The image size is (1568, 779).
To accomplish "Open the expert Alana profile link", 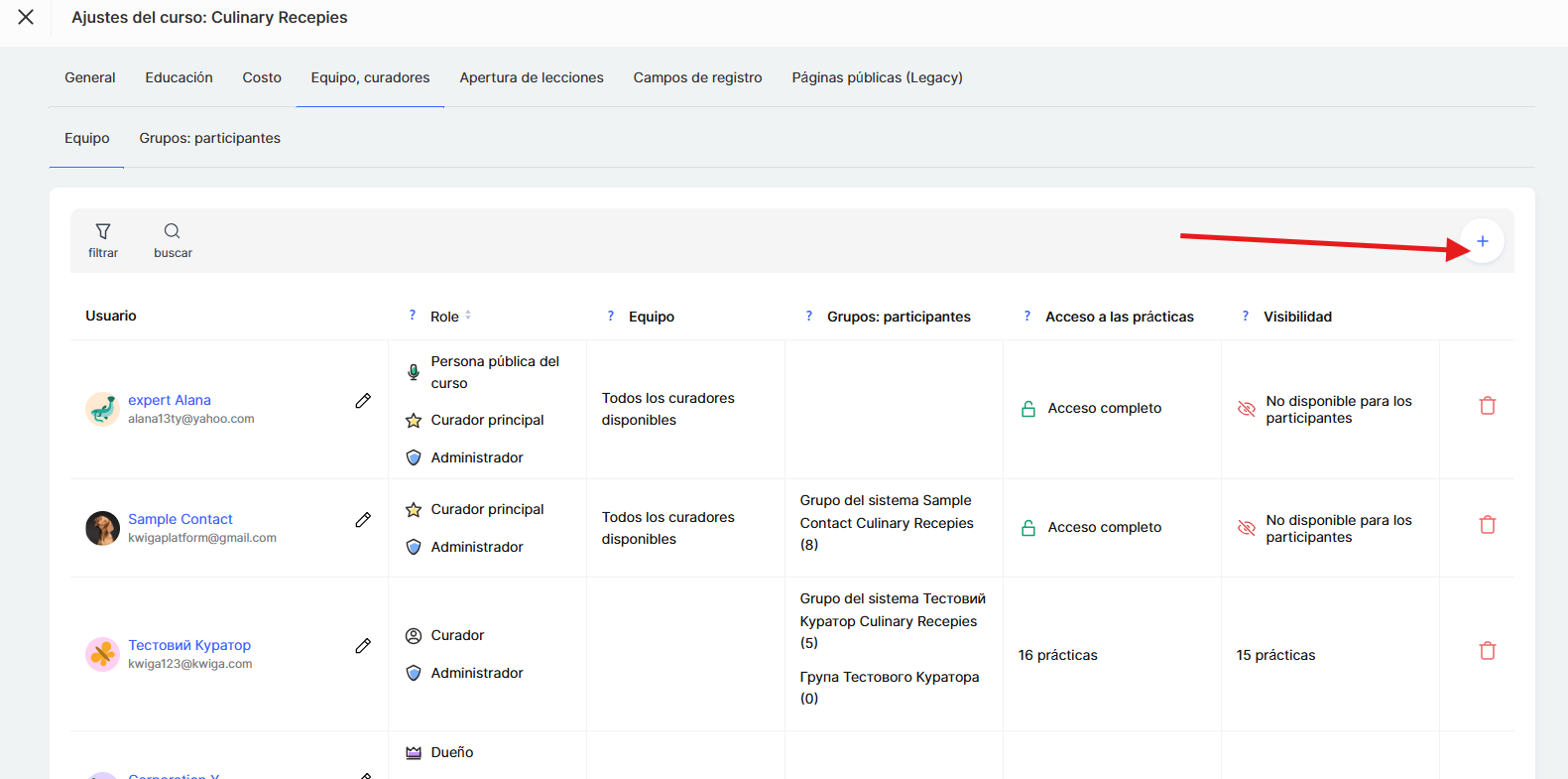I will (x=170, y=400).
